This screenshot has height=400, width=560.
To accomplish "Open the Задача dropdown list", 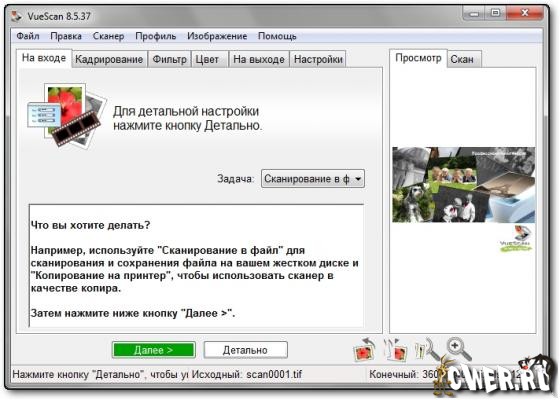I will tap(313, 179).
